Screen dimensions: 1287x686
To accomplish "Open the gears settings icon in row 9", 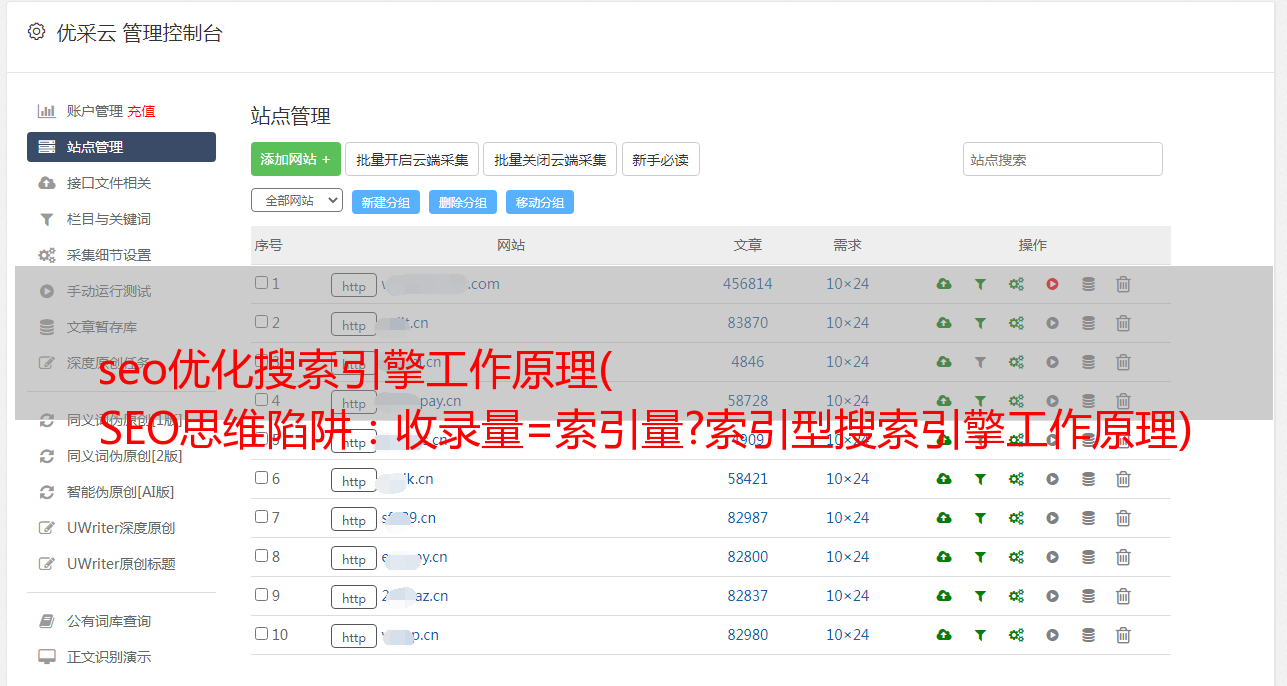I will coord(1016,596).
